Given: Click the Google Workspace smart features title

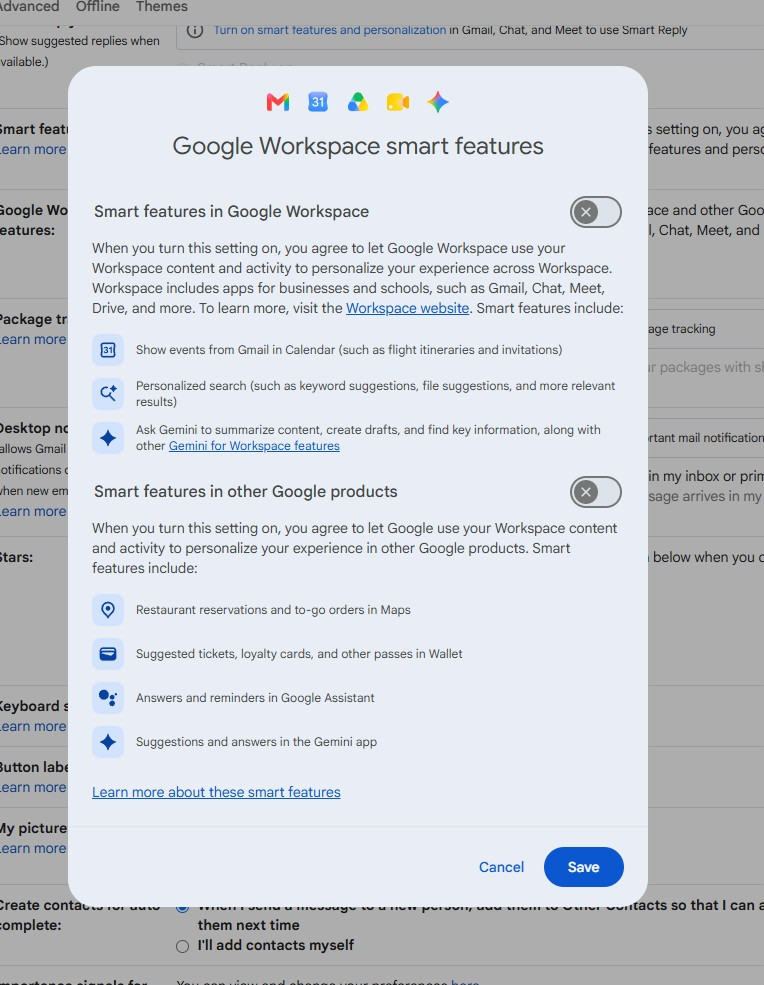Looking at the screenshot, I should [358, 146].
